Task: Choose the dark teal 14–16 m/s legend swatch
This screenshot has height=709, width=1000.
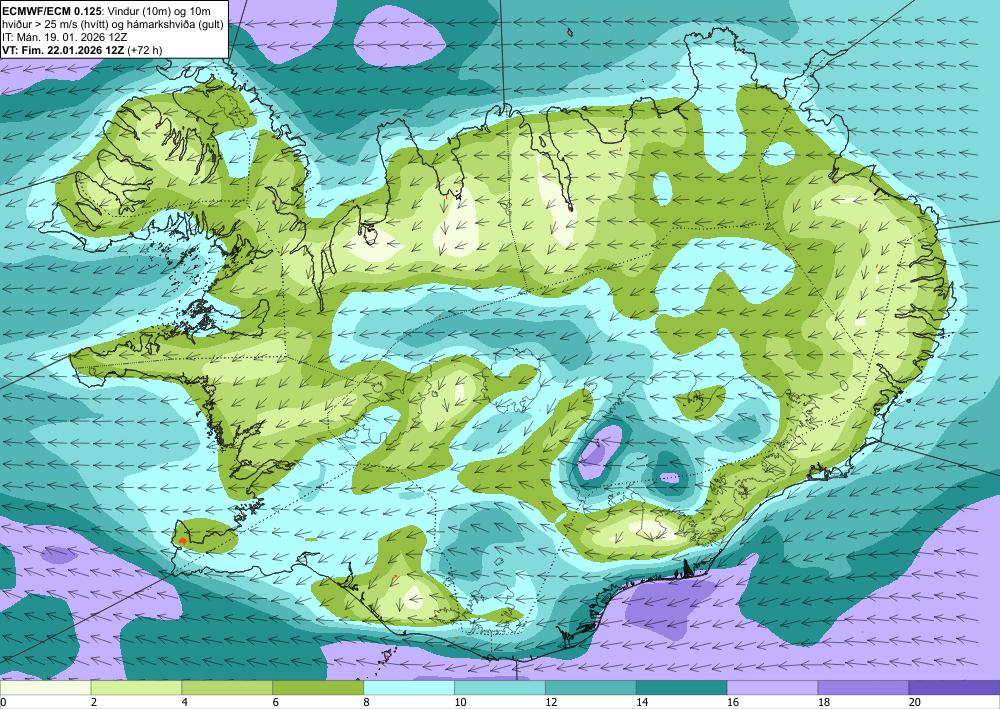Action: (681, 687)
